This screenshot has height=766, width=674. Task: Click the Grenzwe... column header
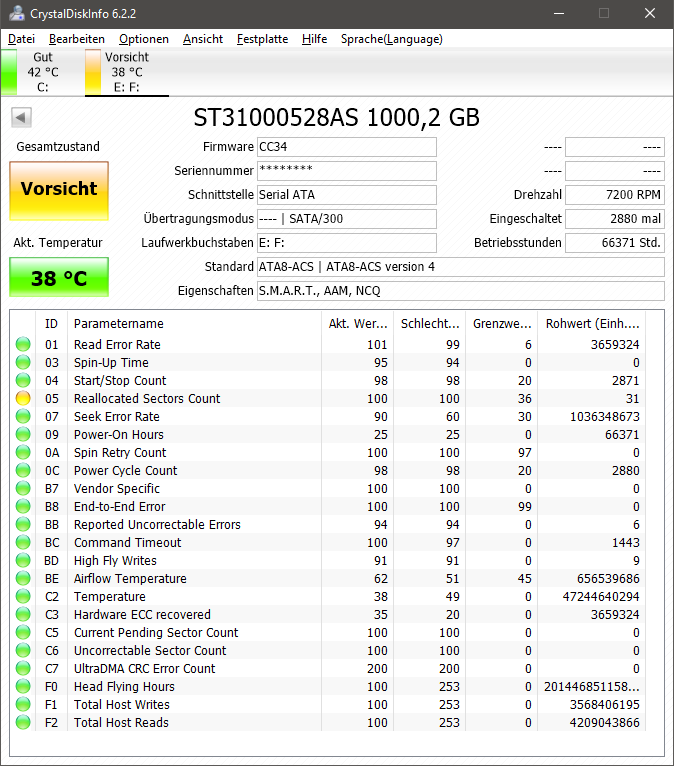502,324
